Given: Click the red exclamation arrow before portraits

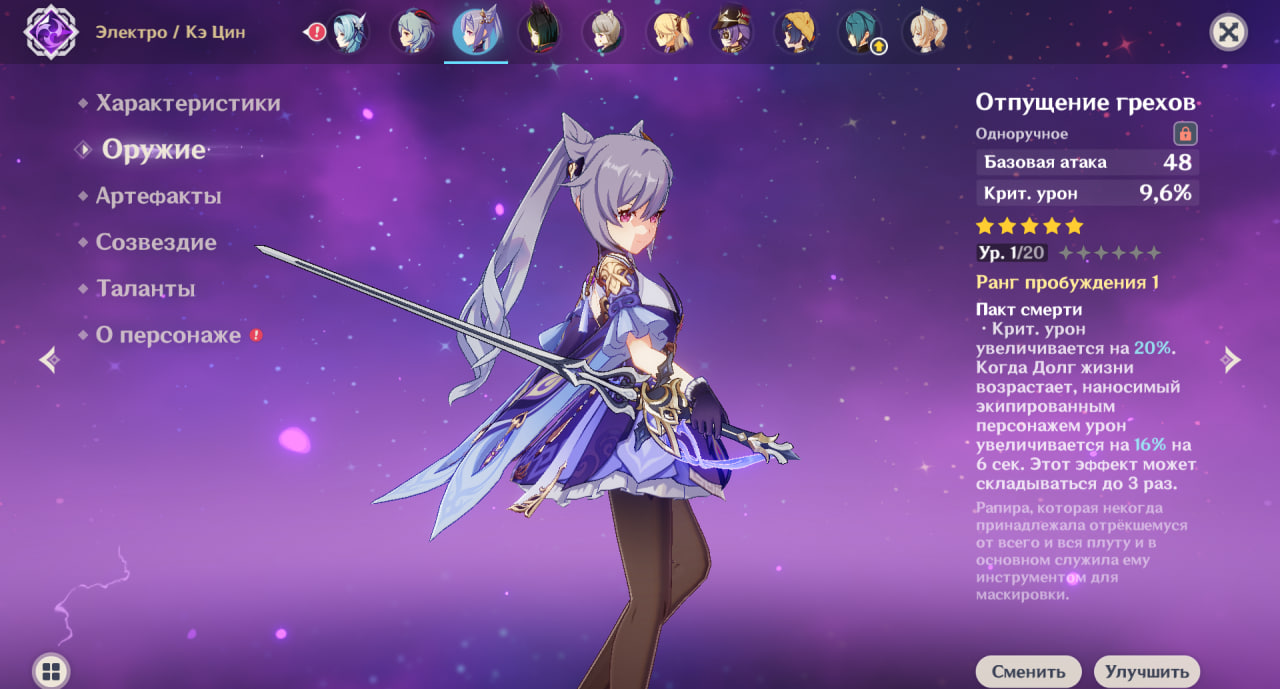Looking at the screenshot, I should click(315, 32).
